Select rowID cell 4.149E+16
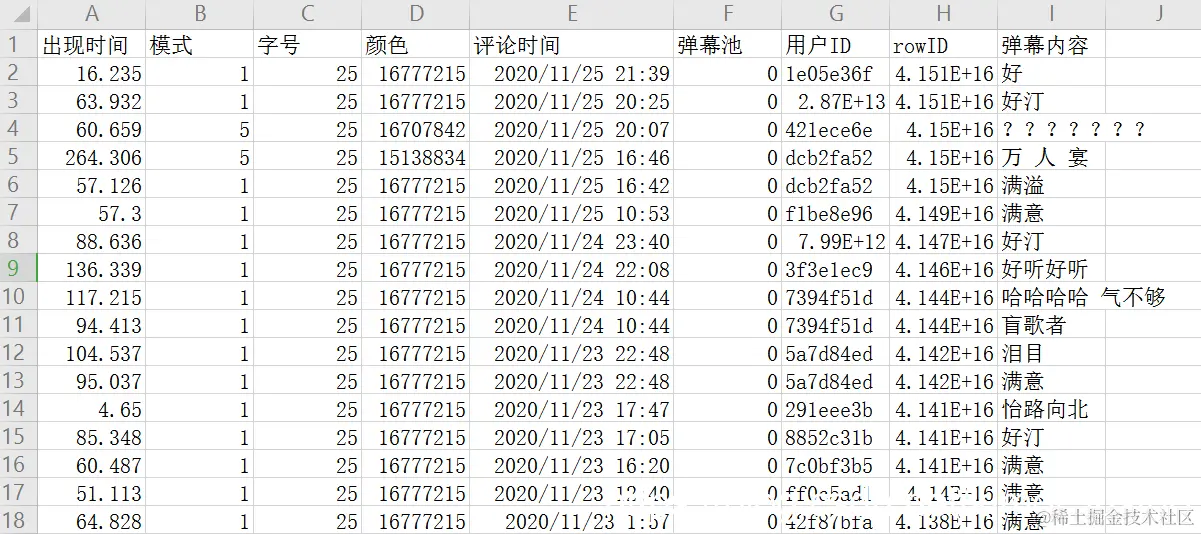1201x534 pixels. click(x=943, y=213)
